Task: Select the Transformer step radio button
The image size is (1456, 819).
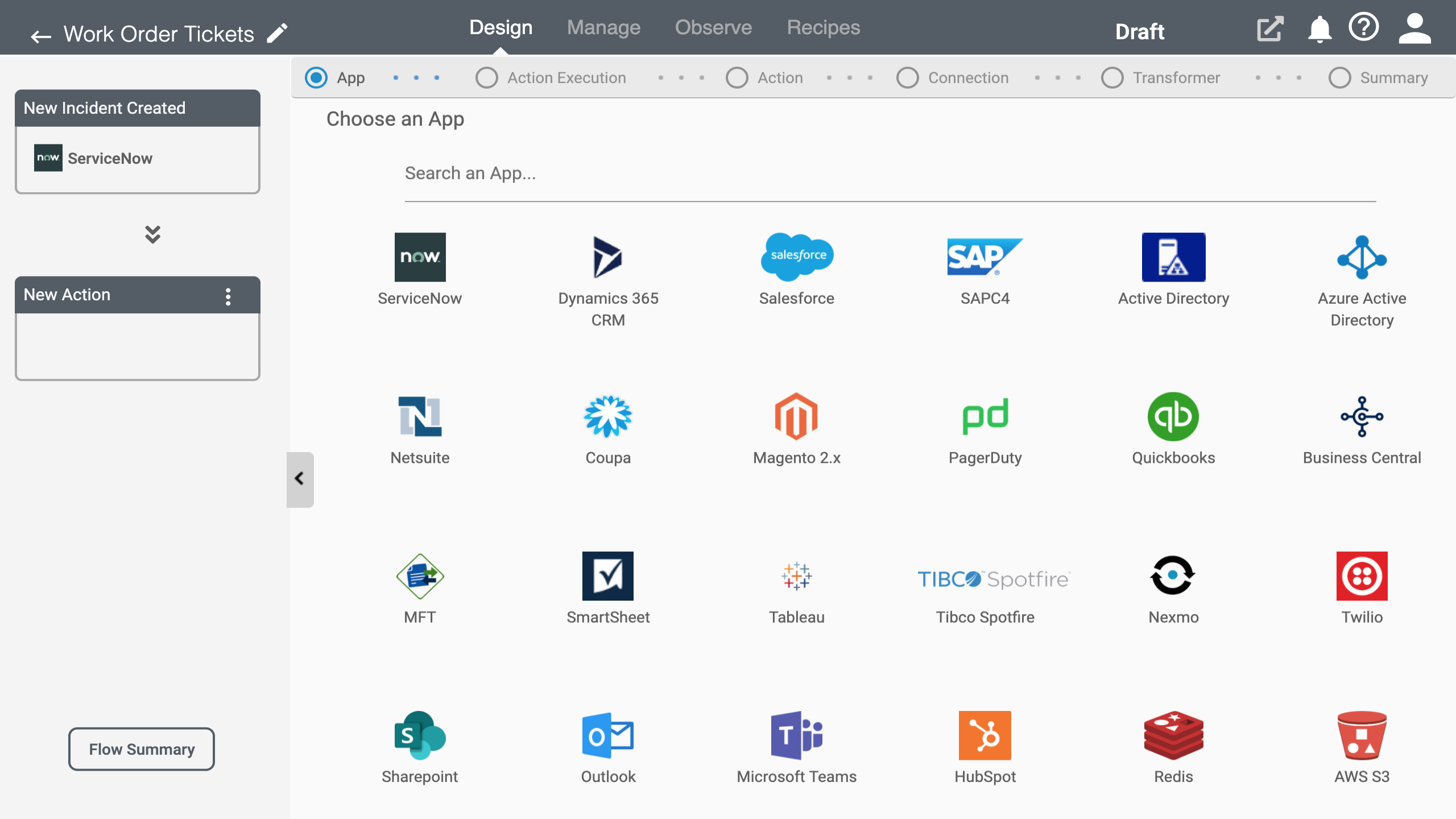Action: click(1112, 78)
